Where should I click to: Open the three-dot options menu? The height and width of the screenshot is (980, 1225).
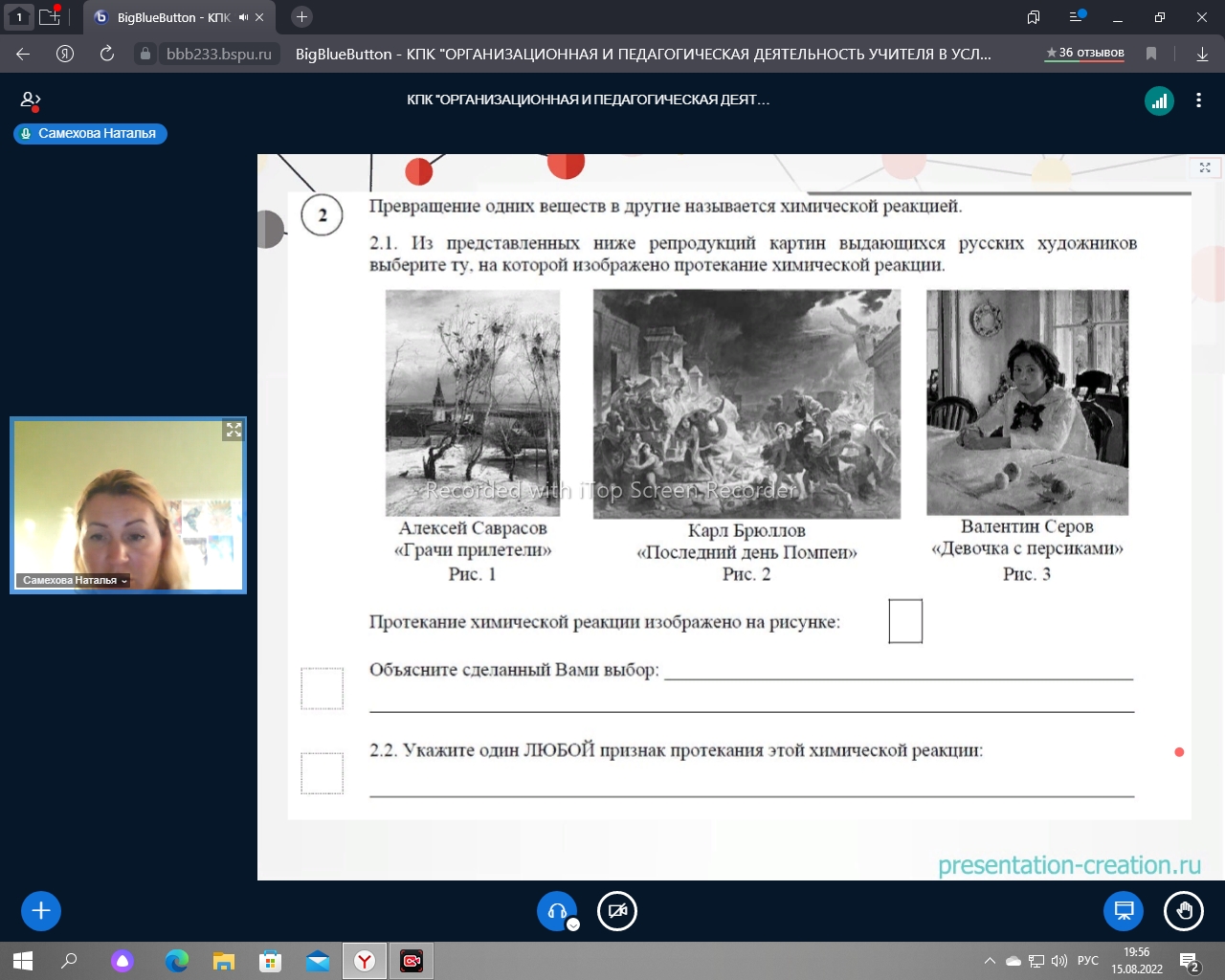(x=1198, y=100)
